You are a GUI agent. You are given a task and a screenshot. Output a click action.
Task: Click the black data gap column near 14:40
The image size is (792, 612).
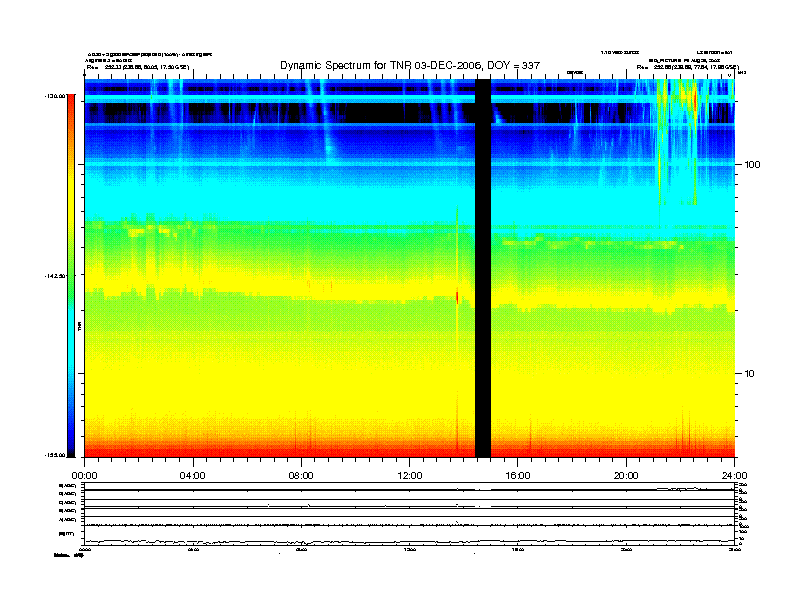tap(483, 268)
